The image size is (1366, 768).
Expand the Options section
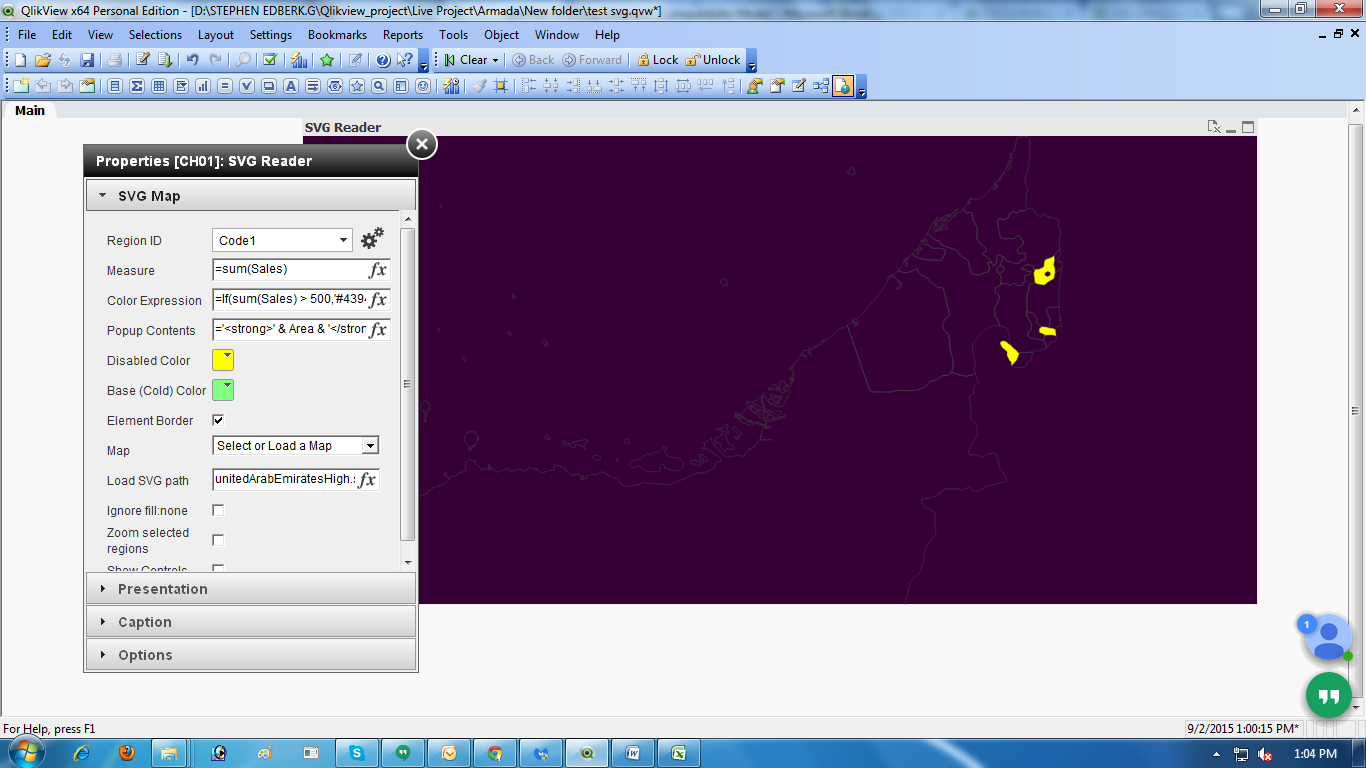(x=251, y=655)
